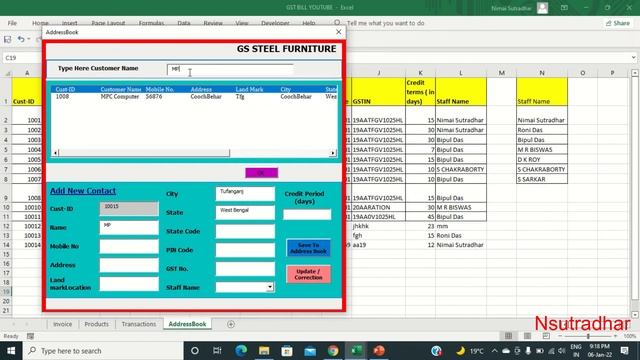Click the Cortana circle icon
The image size is (640, 360).
click(195, 351)
